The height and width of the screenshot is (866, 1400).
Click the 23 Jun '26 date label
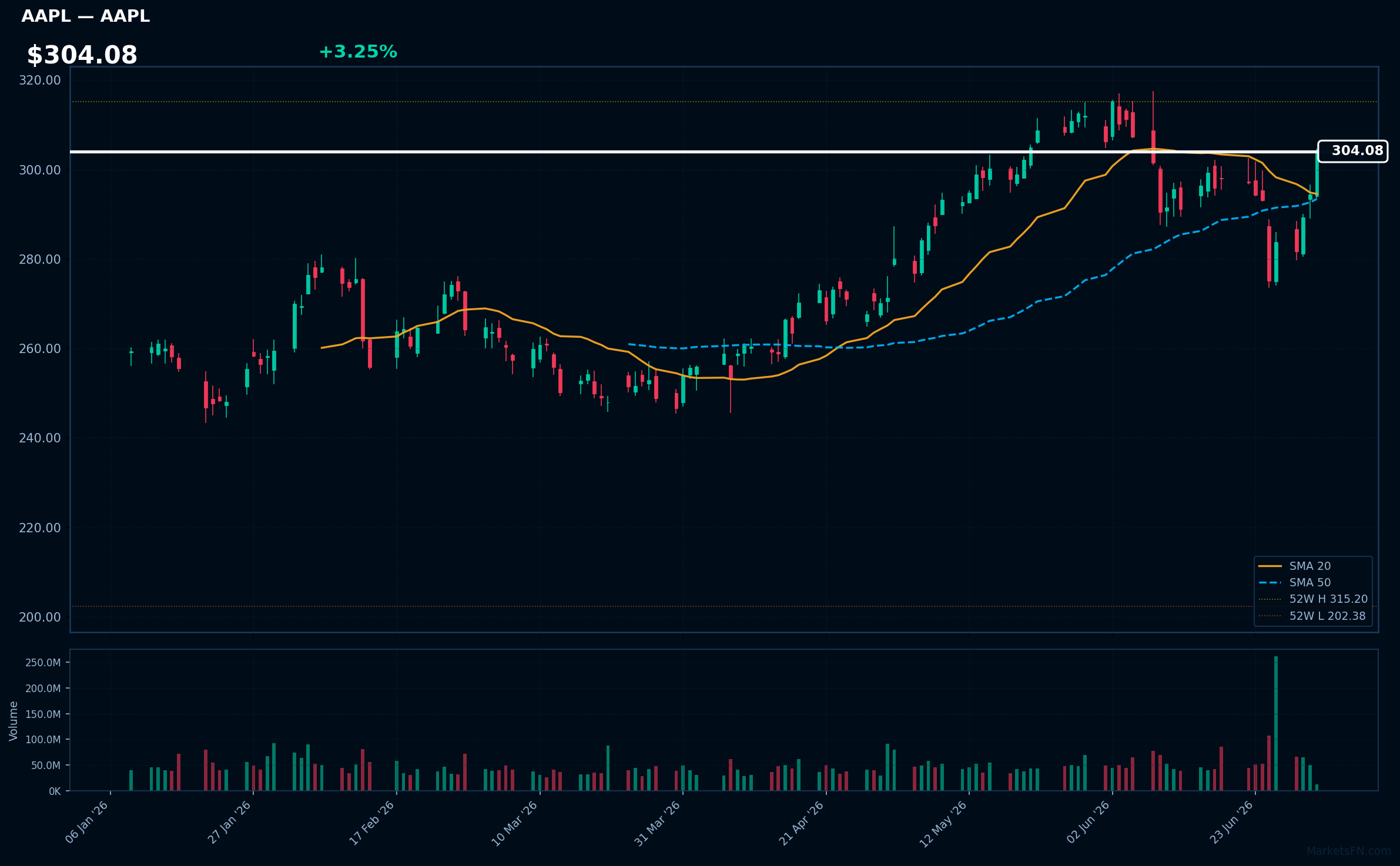pyautogui.click(x=1231, y=823)
